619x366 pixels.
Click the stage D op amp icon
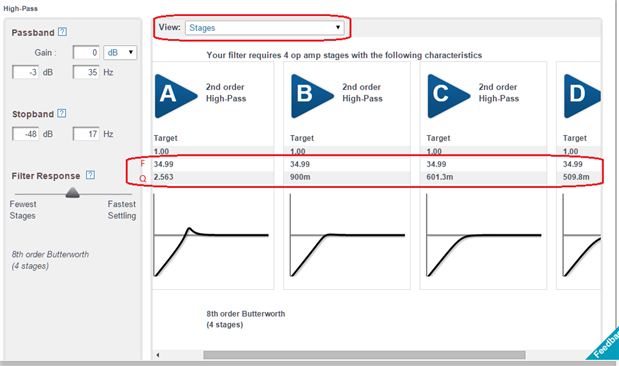point(582,96)
